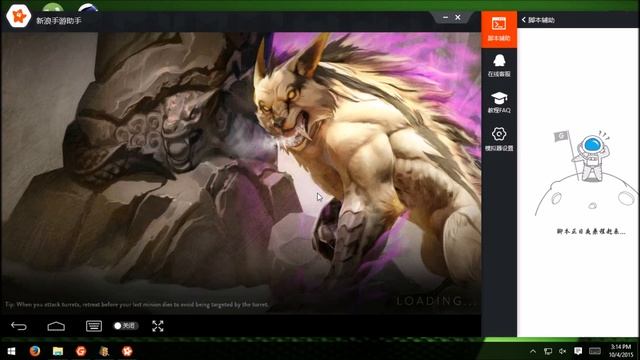This screenshot has width=640, height=360.
Task: Expand hidden system tray icons
Action: 533,351
